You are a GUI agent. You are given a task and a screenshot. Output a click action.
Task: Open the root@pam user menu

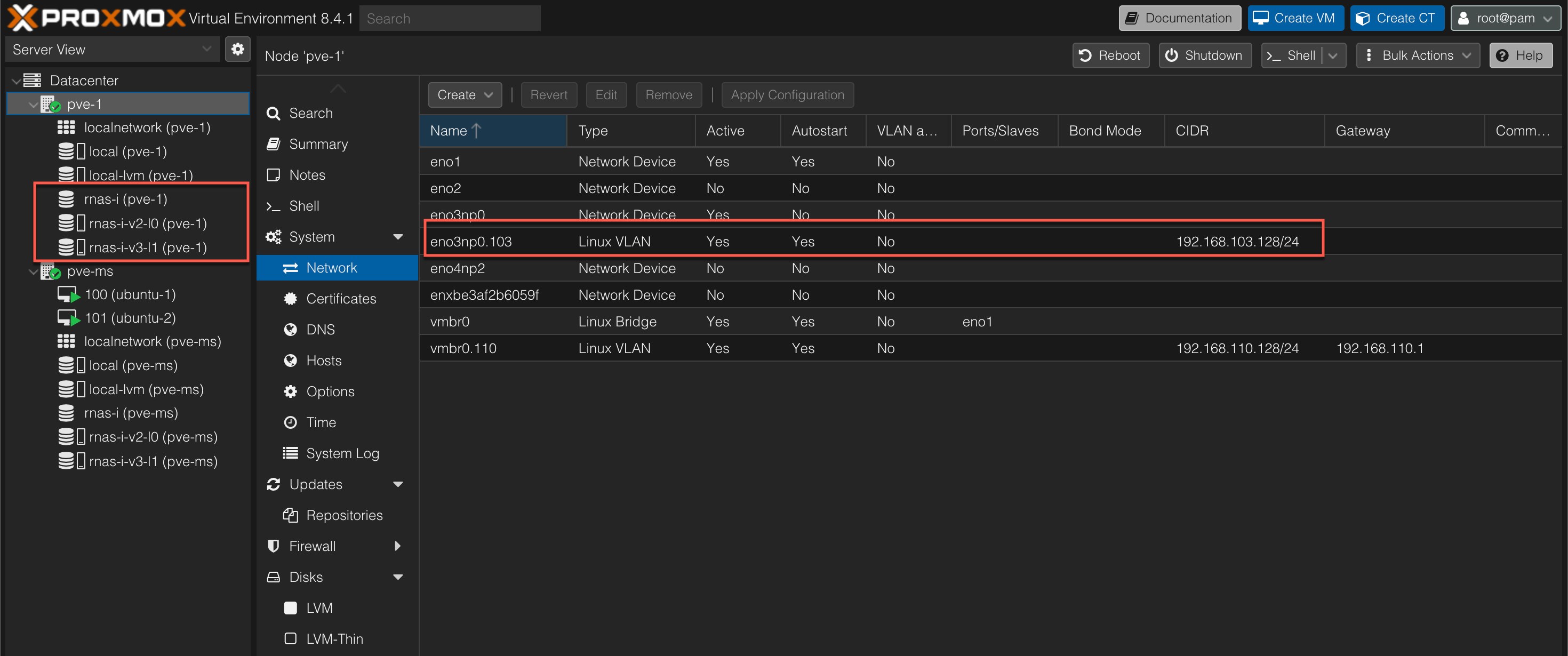(1505, 18)
